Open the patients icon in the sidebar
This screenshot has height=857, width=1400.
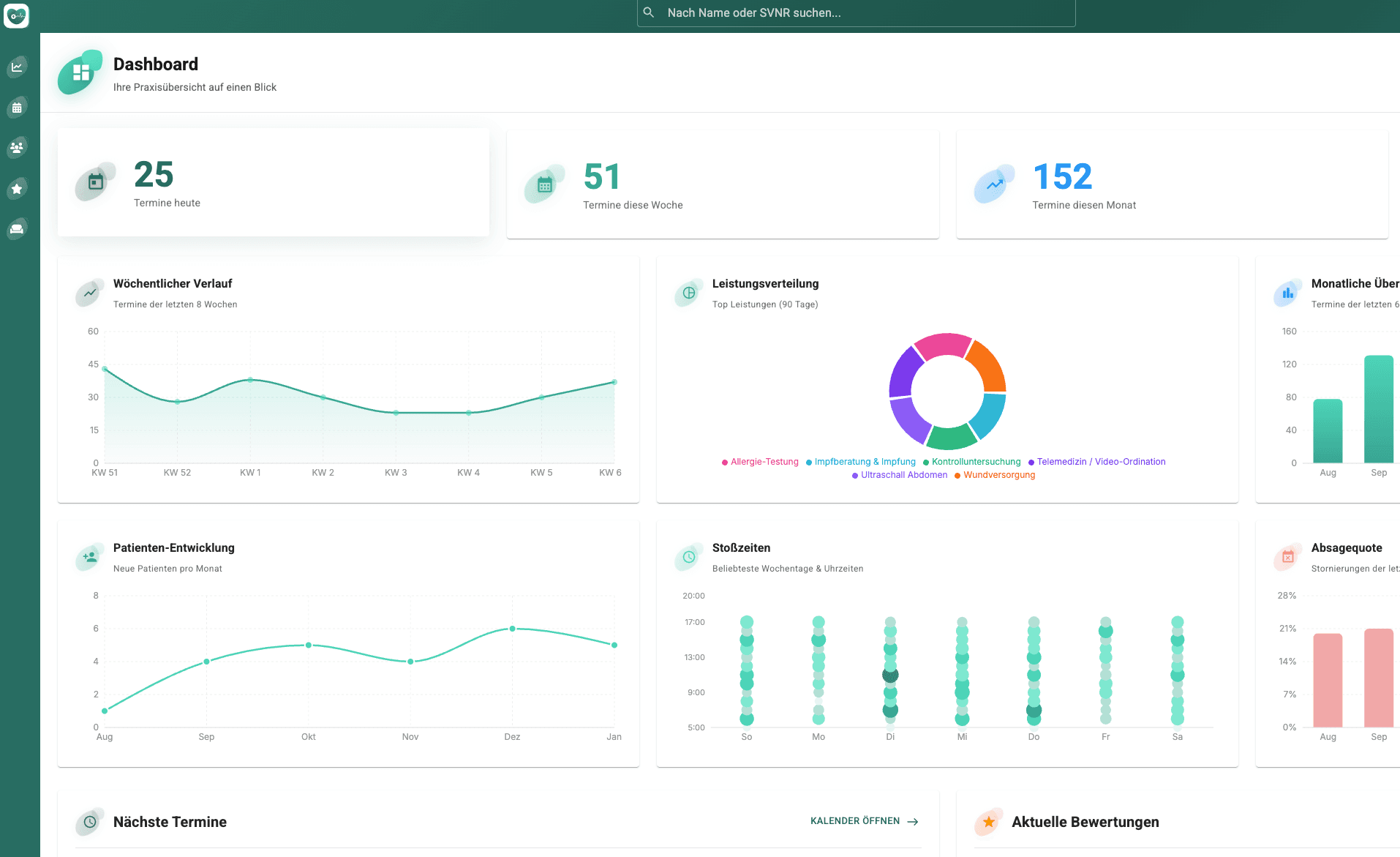18,148
